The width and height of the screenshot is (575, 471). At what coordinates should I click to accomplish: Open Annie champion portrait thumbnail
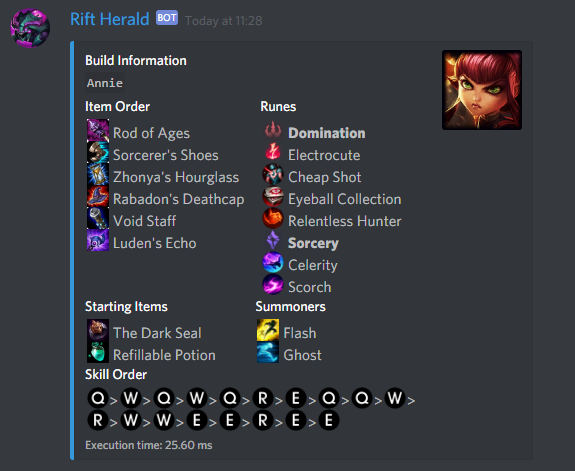[x=482, y=90]
